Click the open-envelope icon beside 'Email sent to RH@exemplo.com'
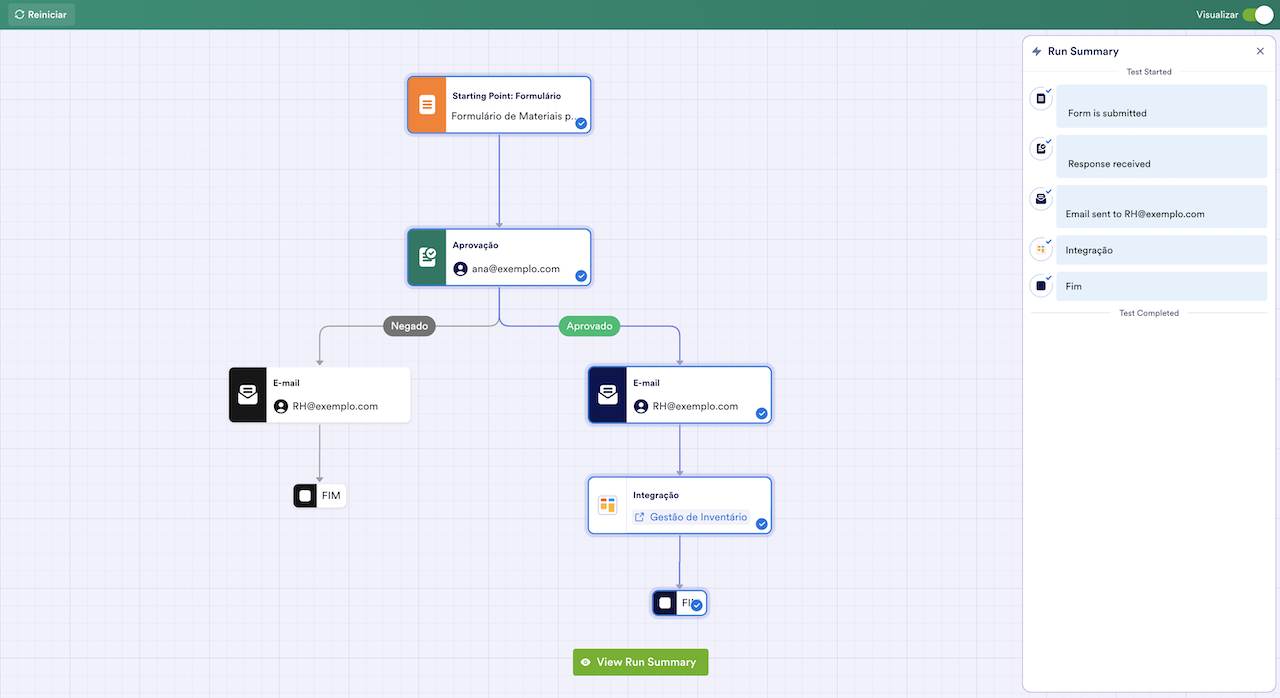The height and width of the screenshot is (698, 1280). point(1040,199)
